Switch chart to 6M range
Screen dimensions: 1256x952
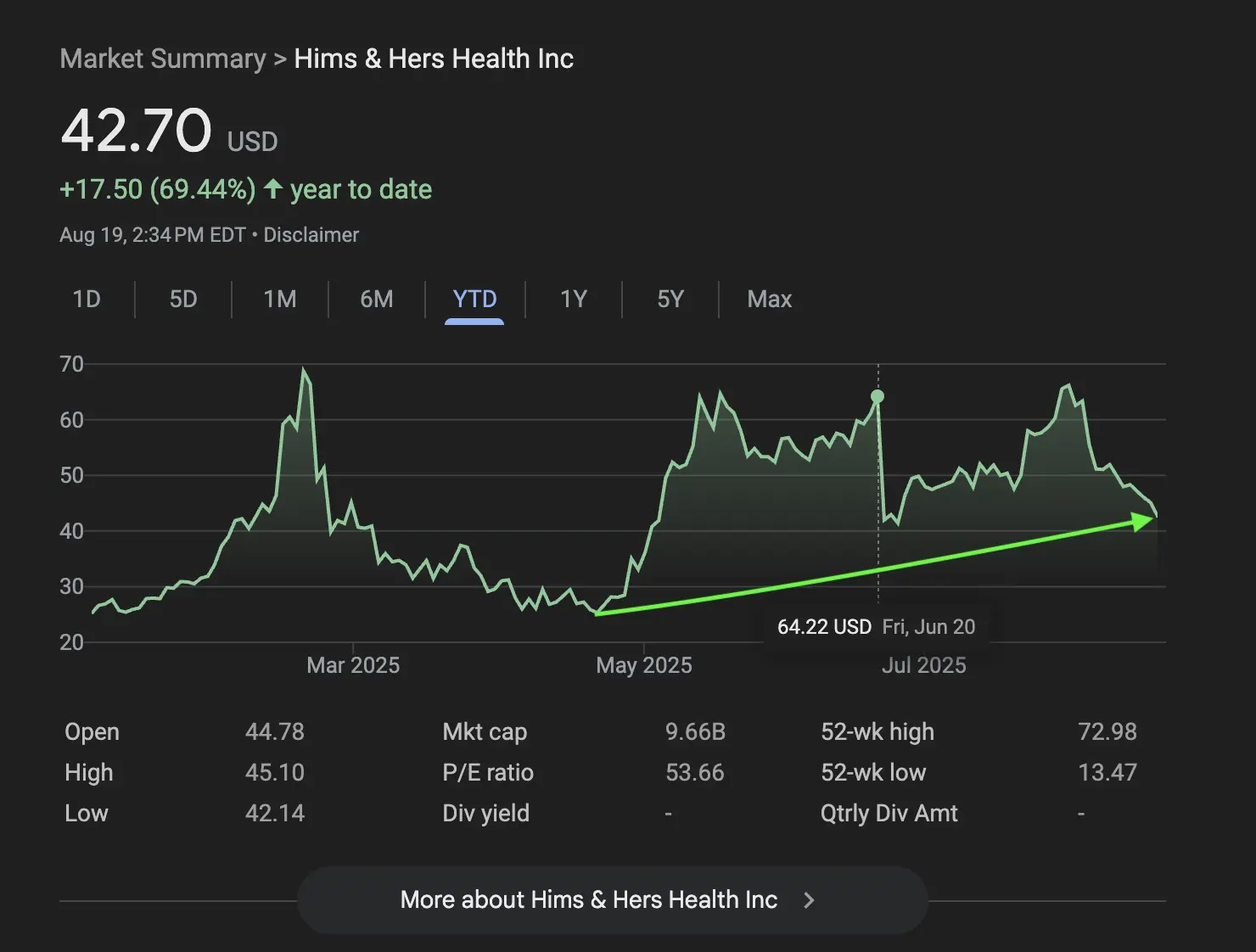click(x=377, y=299)
